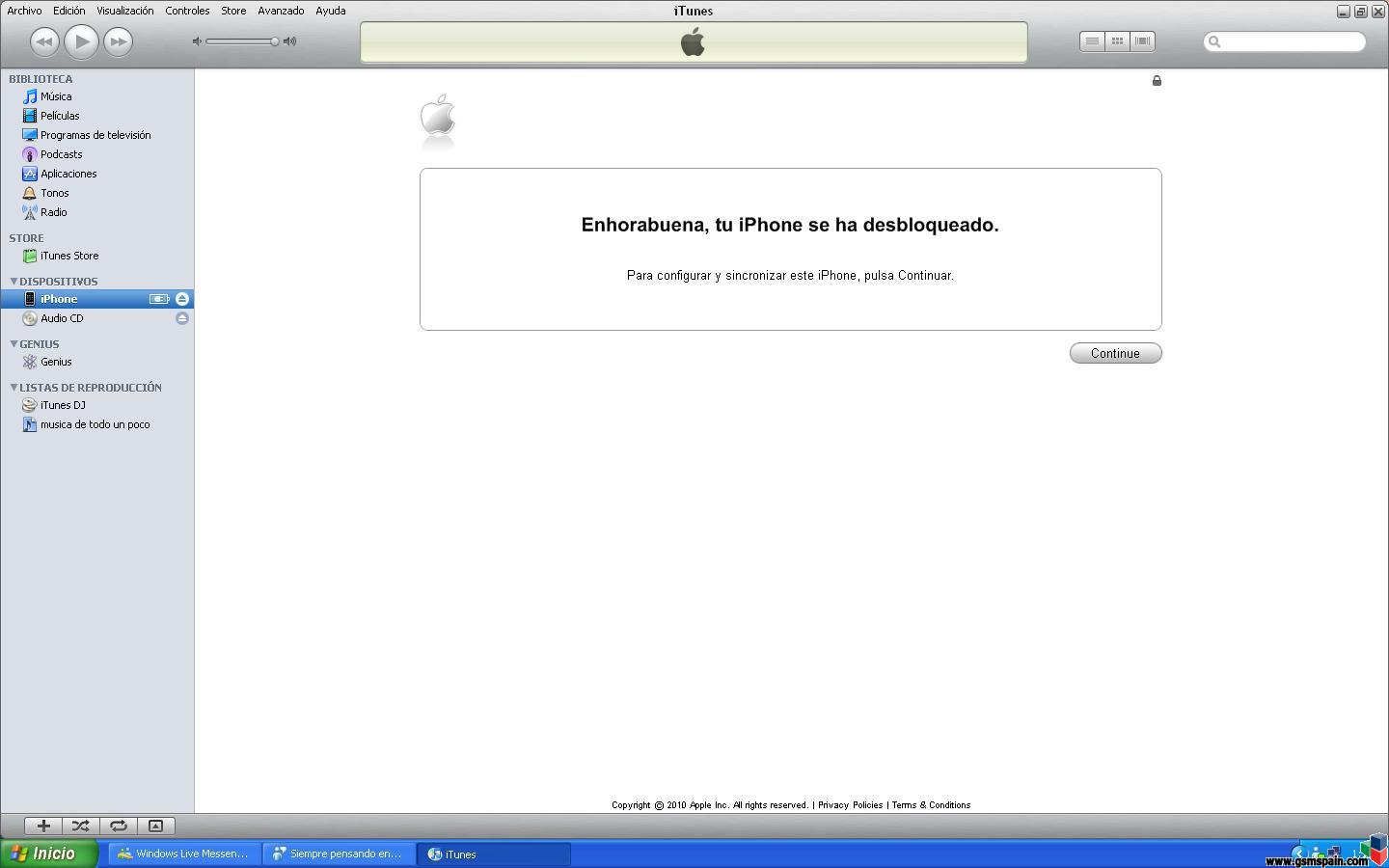Create a new playlist with plus button

point(43,826)
